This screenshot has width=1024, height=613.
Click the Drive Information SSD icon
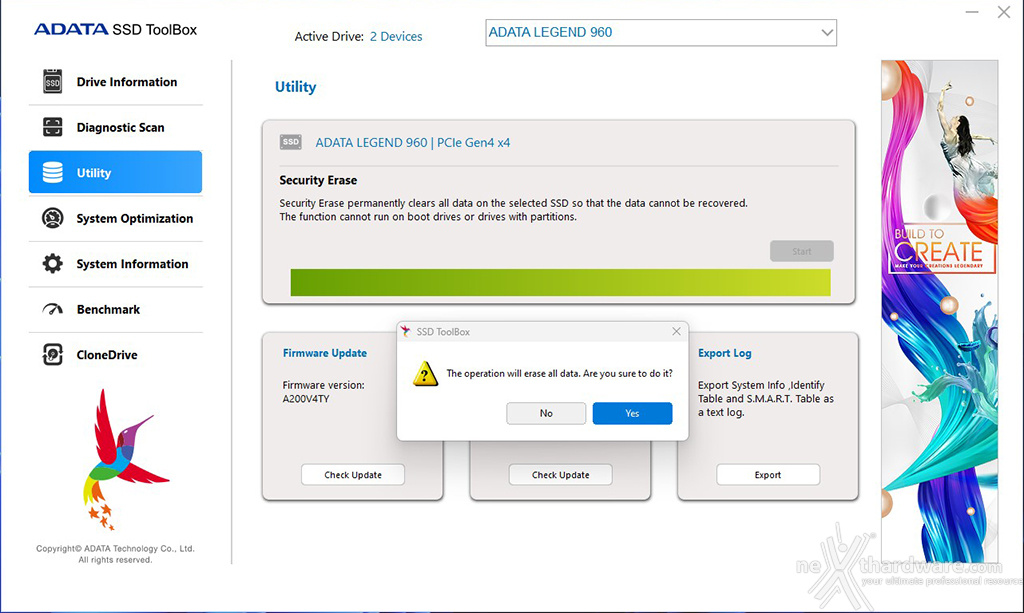tap(52, 82)
